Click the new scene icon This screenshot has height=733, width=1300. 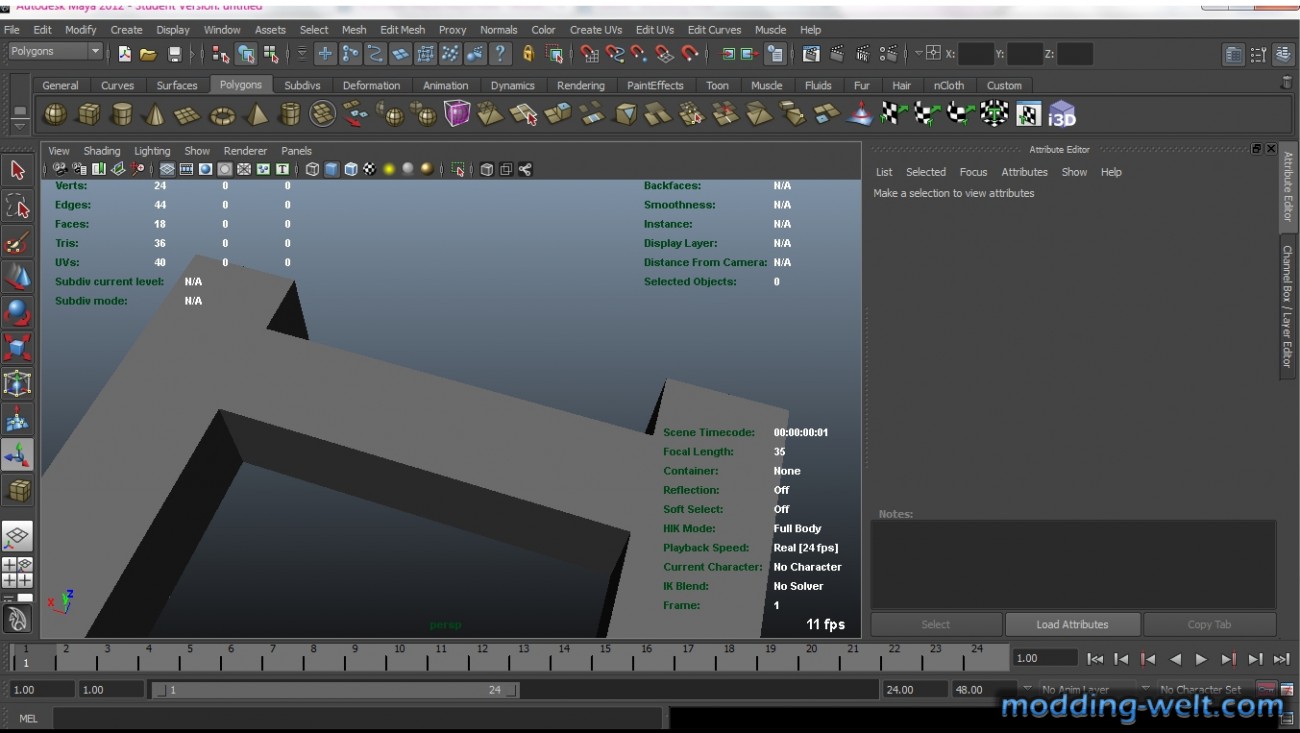pyautogui.click(x=124, y=54)
